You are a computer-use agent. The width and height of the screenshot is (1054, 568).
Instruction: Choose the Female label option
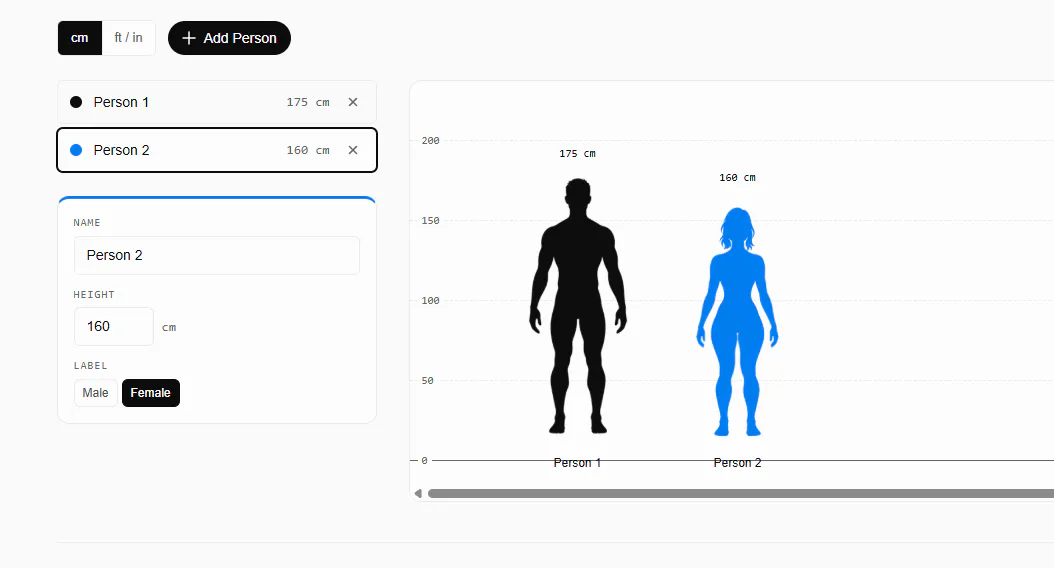tap(151, 393)
